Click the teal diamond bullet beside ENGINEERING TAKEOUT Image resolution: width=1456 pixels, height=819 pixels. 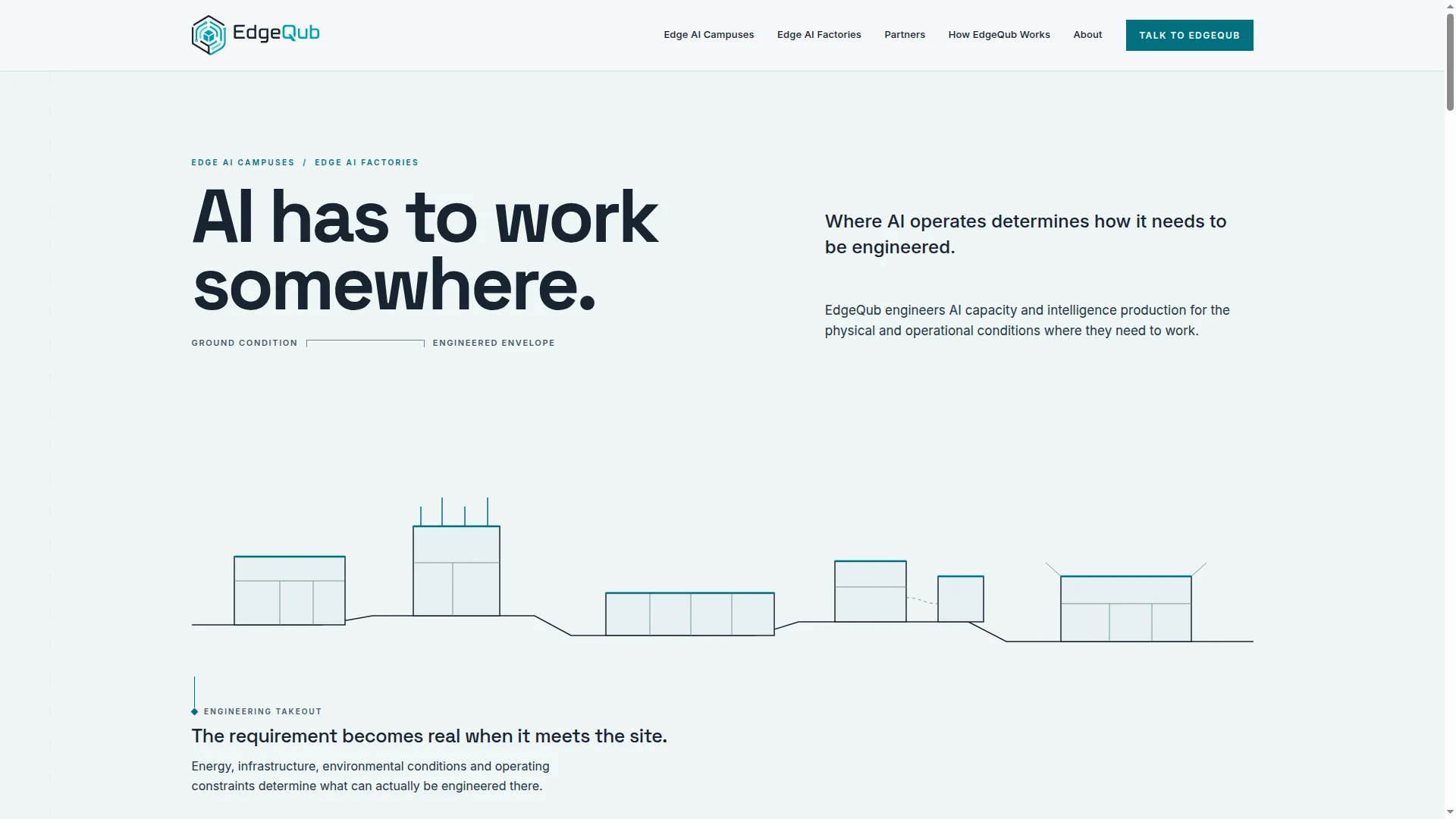click(x=195, y=711)
